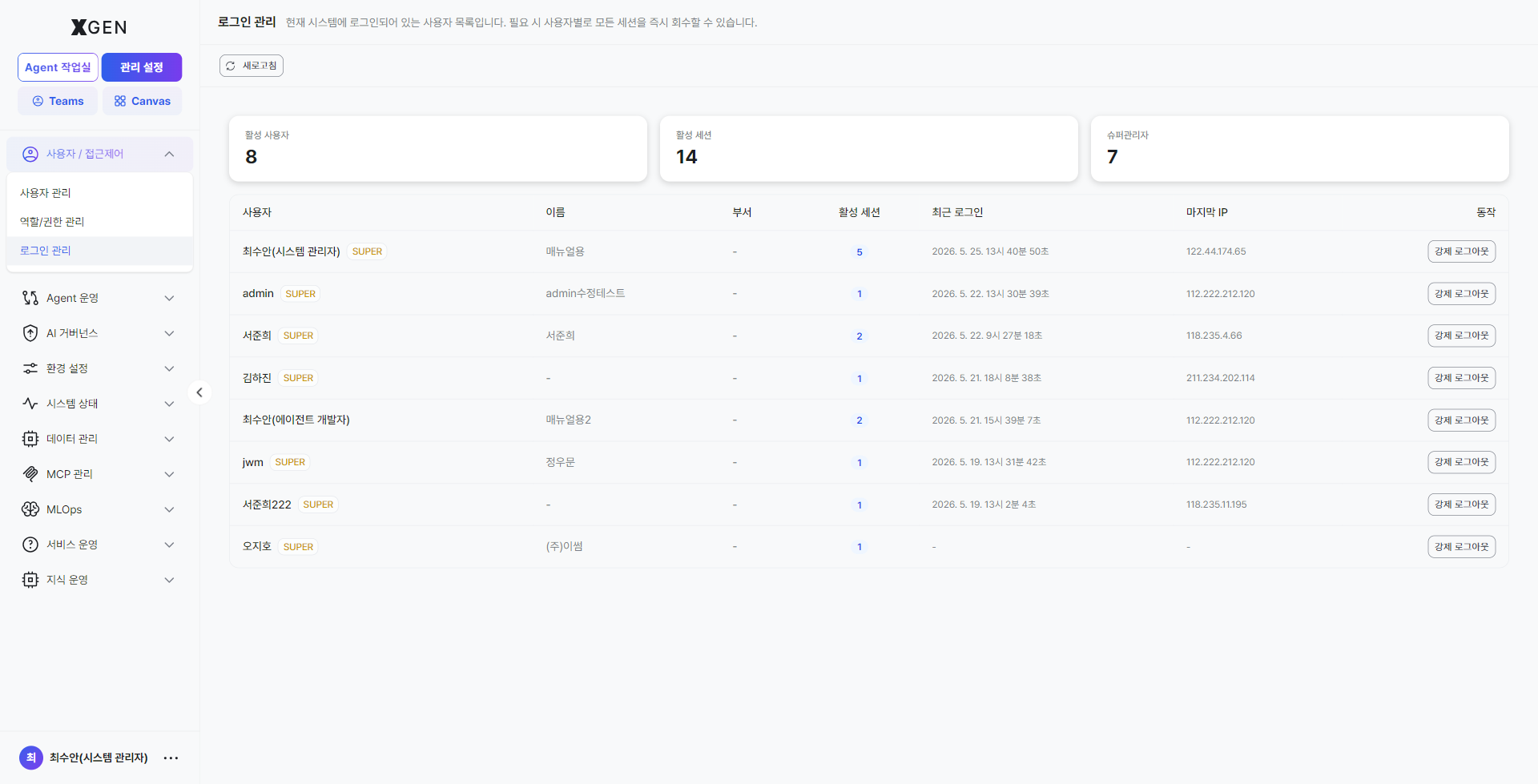
Task: Click the Agent 운영 branch icon
Action: tap(30, 298)
